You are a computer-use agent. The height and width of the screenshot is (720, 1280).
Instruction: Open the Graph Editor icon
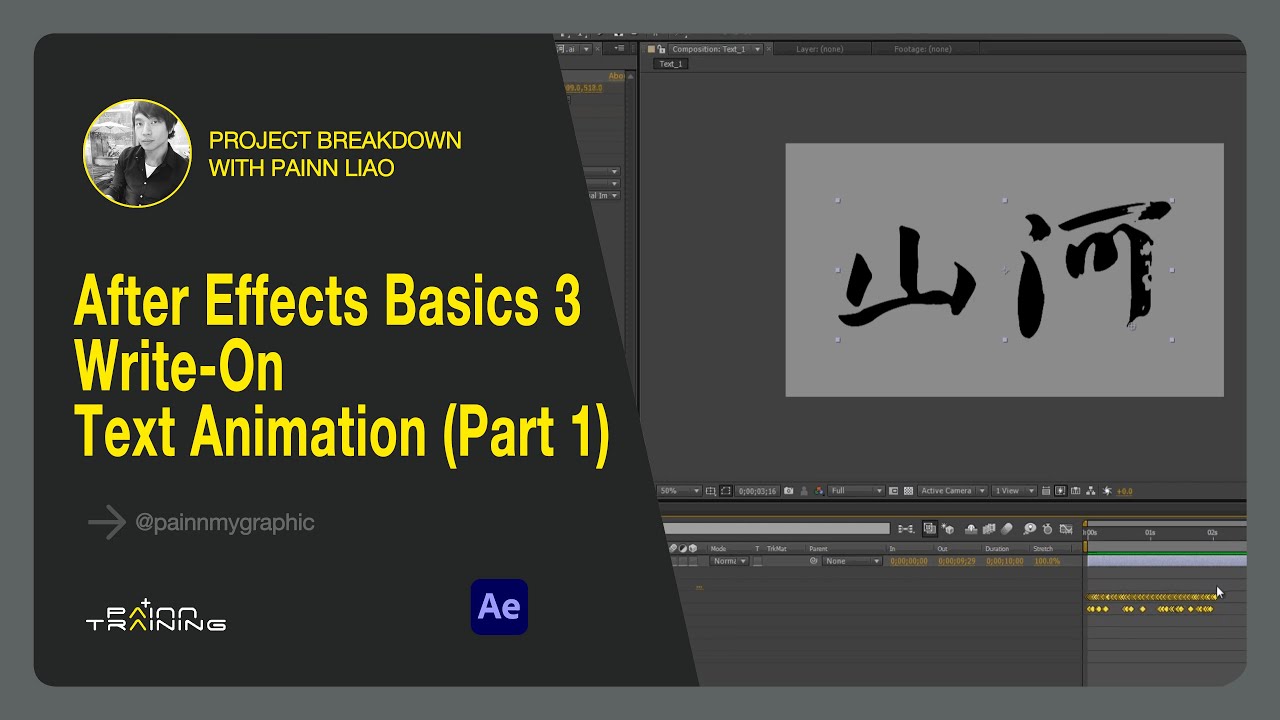1066,528
